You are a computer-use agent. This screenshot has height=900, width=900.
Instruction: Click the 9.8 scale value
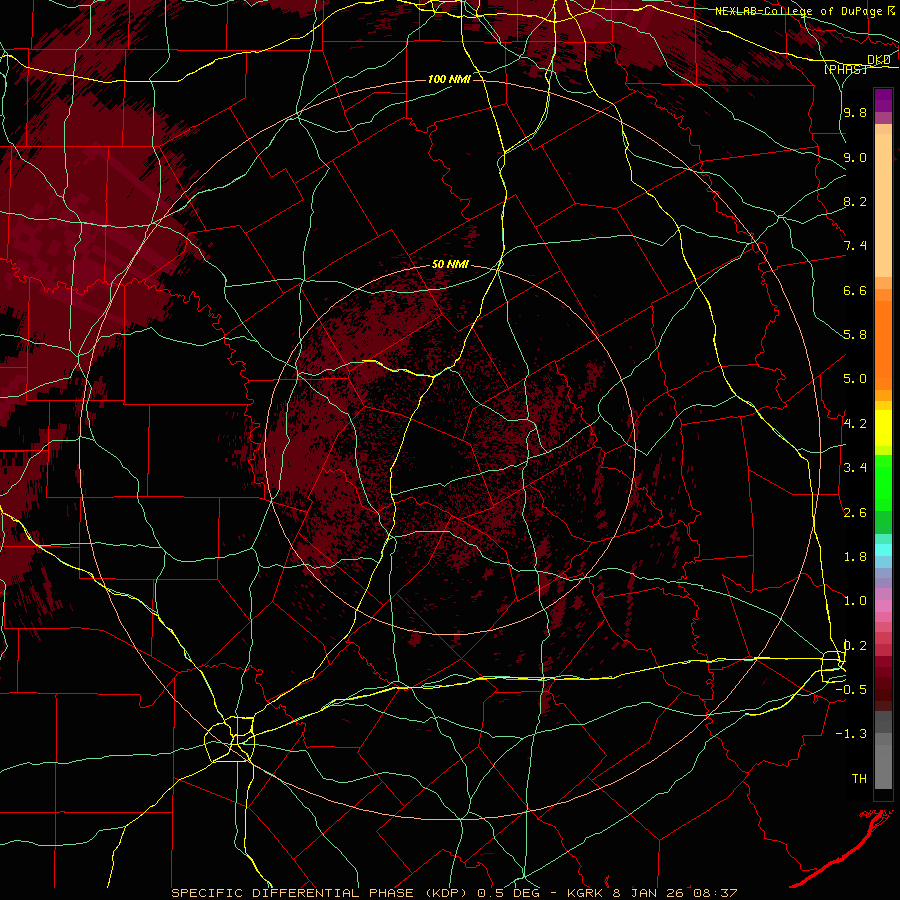pos(855,112)
